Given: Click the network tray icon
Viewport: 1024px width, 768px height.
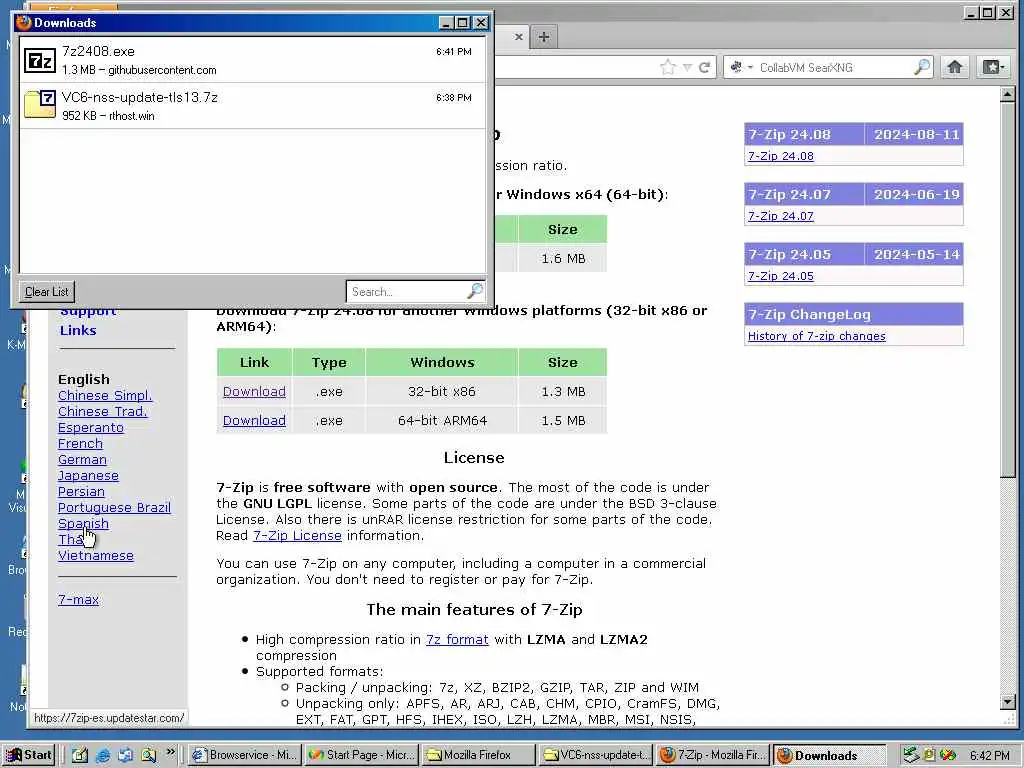Looking at the screenshot, I should [911, 756].
